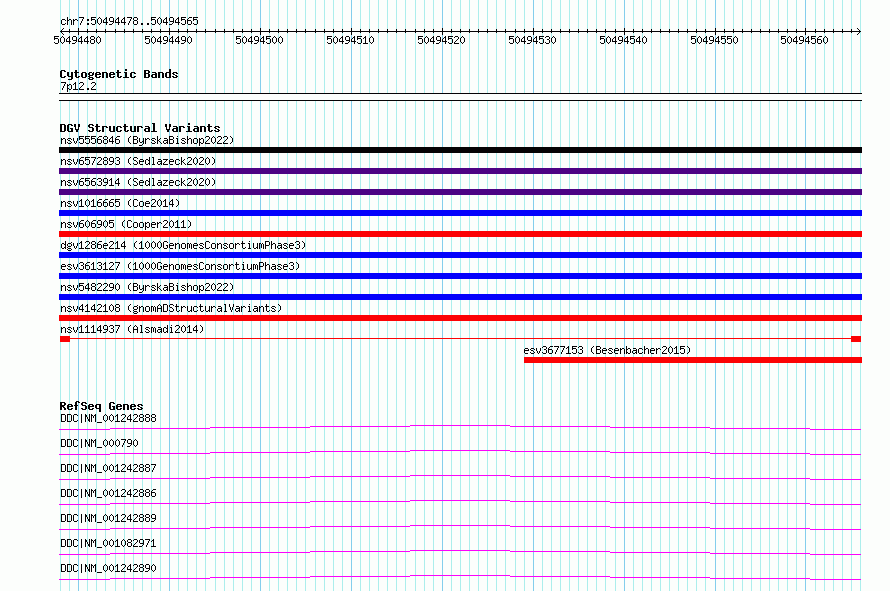Select ruler position 50494560

click(804, 40)
